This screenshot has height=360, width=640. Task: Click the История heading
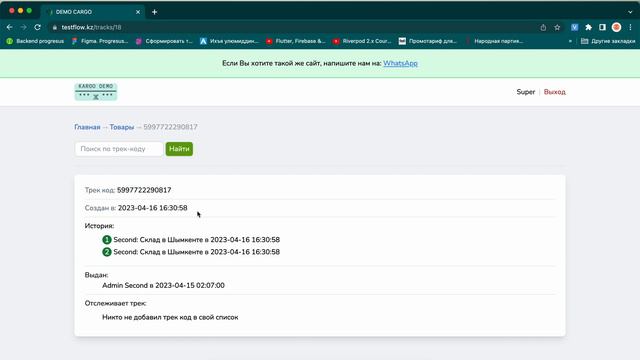click(99, 226)
